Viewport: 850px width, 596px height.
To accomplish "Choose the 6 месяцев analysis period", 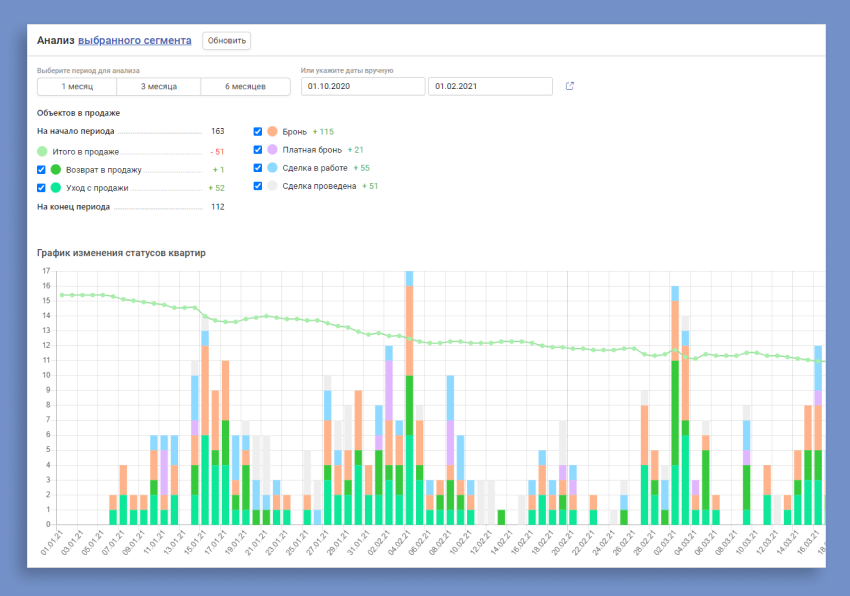I will point(244,87).
